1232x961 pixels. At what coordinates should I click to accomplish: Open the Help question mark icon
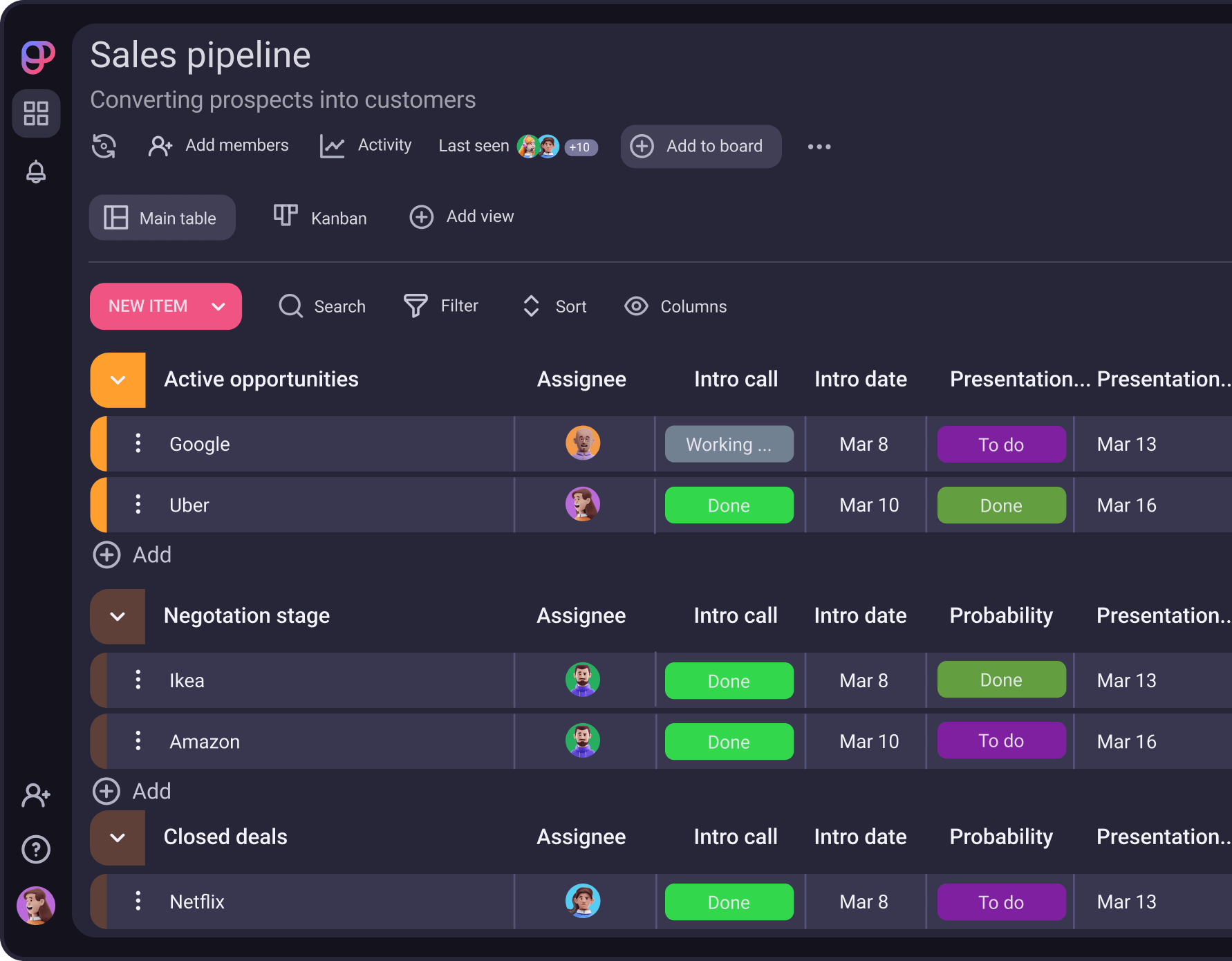tap(36, 849)
